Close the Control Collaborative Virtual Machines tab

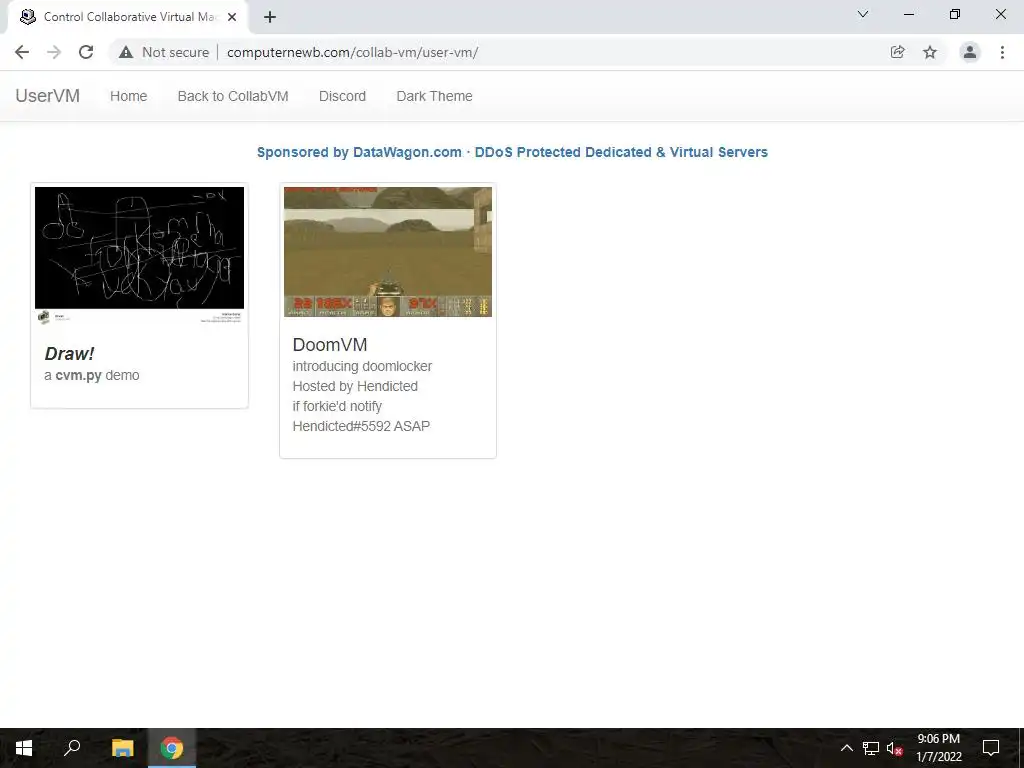232,17
